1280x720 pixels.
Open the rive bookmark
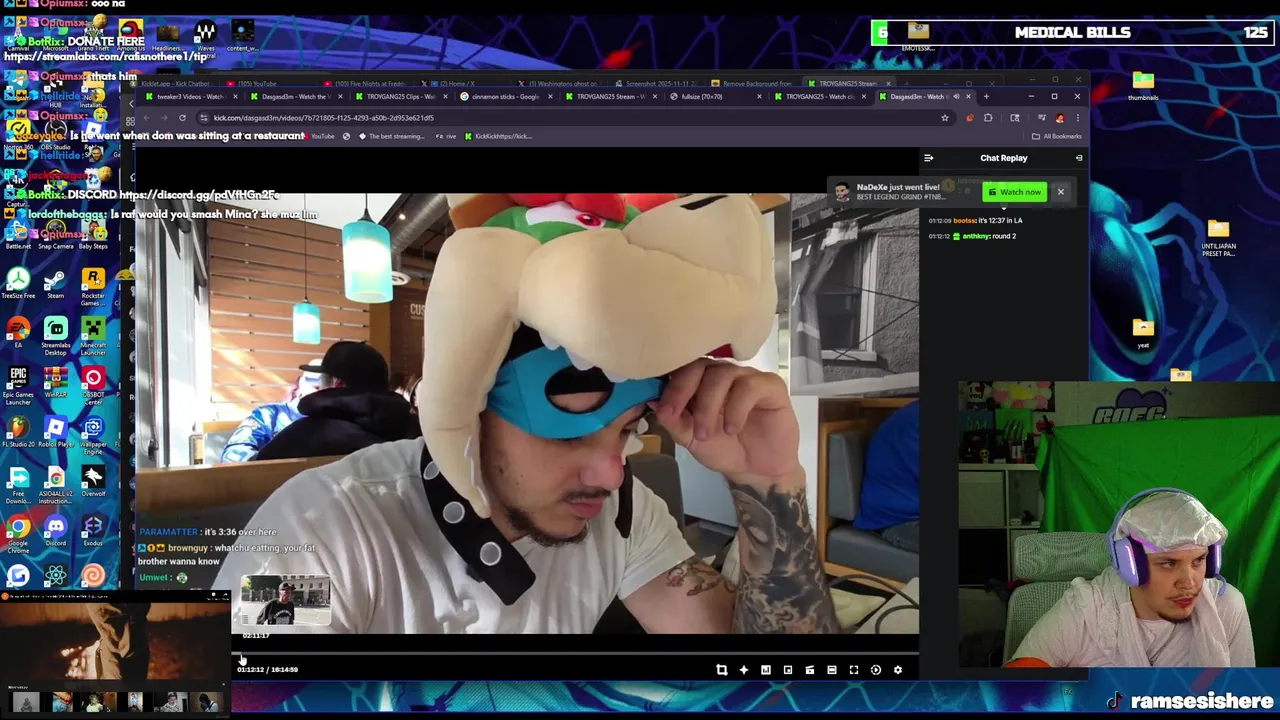pos(447,136)
